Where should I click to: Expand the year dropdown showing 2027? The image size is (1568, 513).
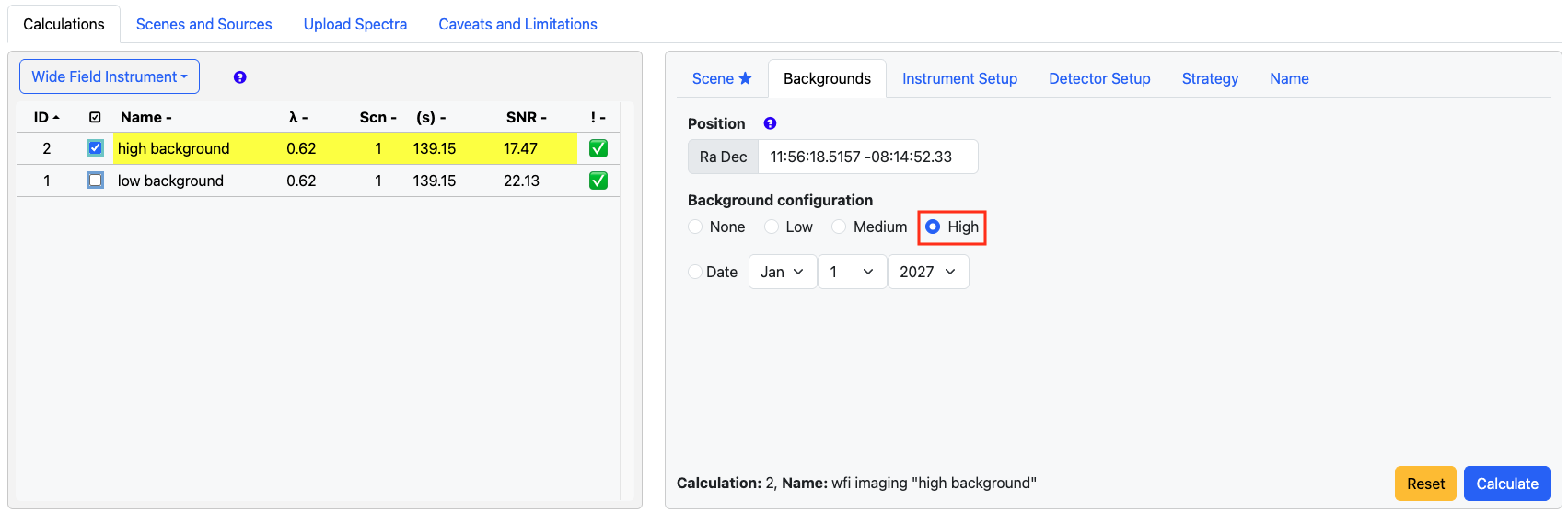927,272
